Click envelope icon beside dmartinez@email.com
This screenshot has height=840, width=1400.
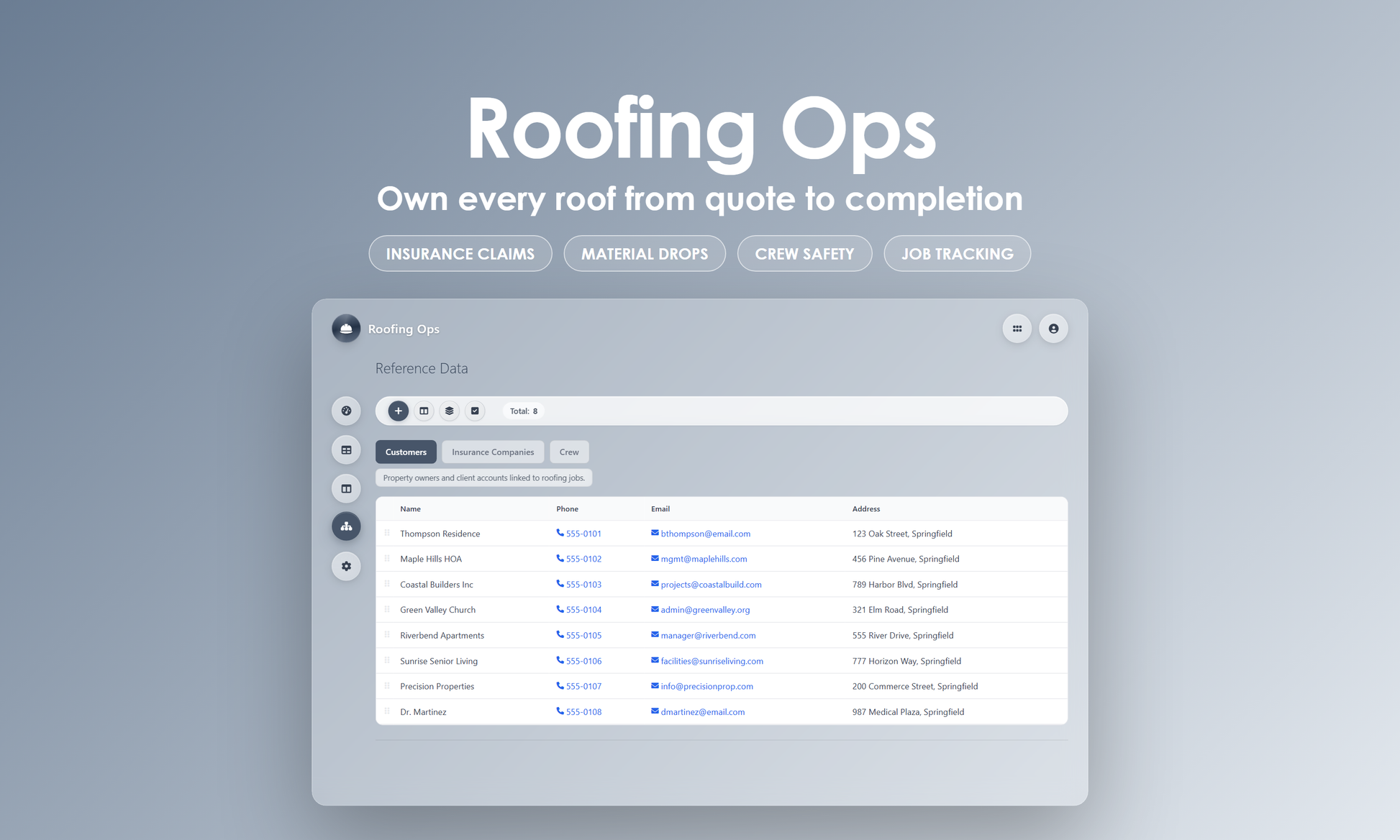tap(655, 711)
